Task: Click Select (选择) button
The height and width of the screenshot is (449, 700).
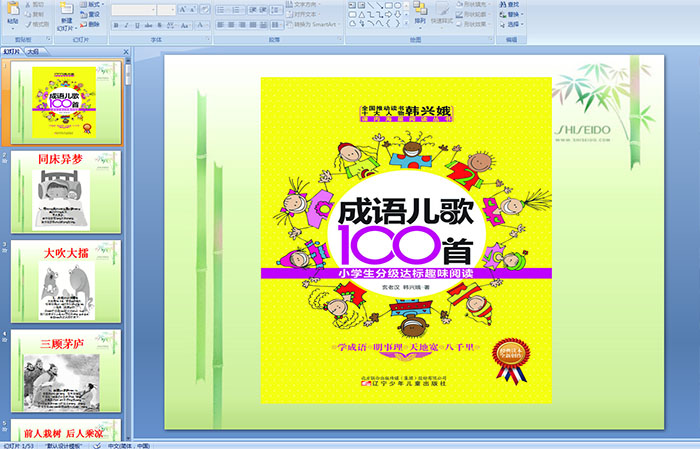Action: pyautogui.click(x=512, y=24)
